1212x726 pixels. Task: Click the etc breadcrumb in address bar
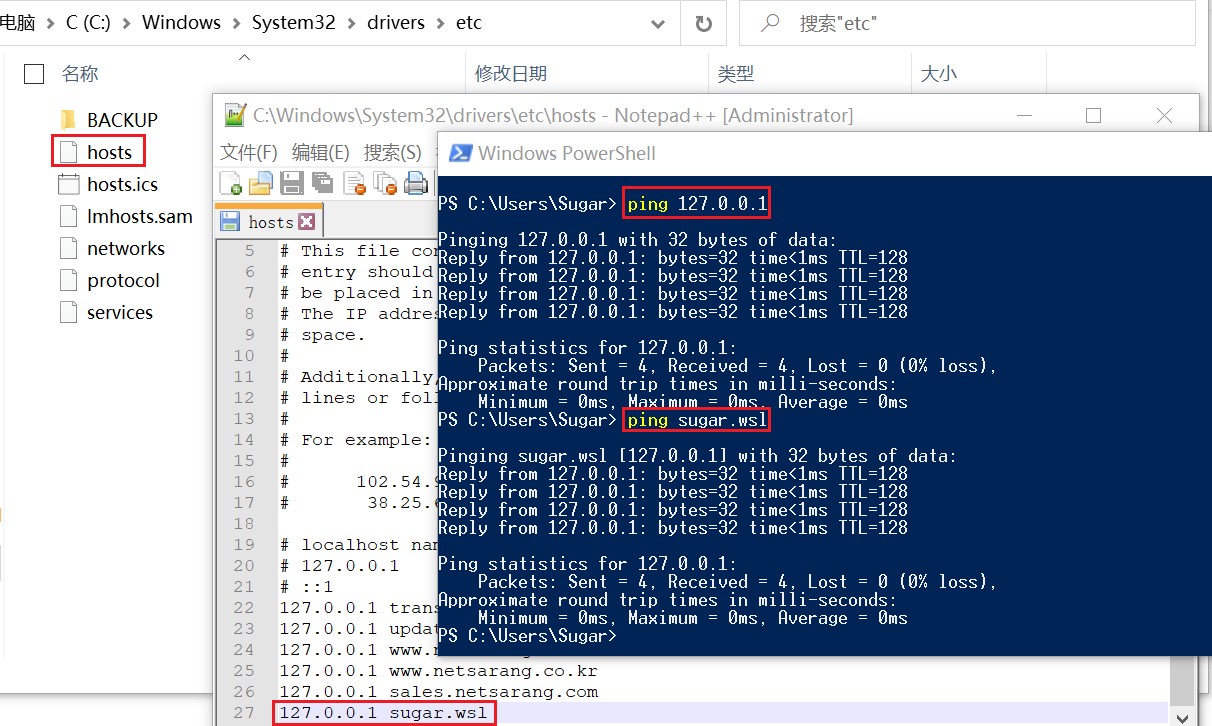(469, 23)
